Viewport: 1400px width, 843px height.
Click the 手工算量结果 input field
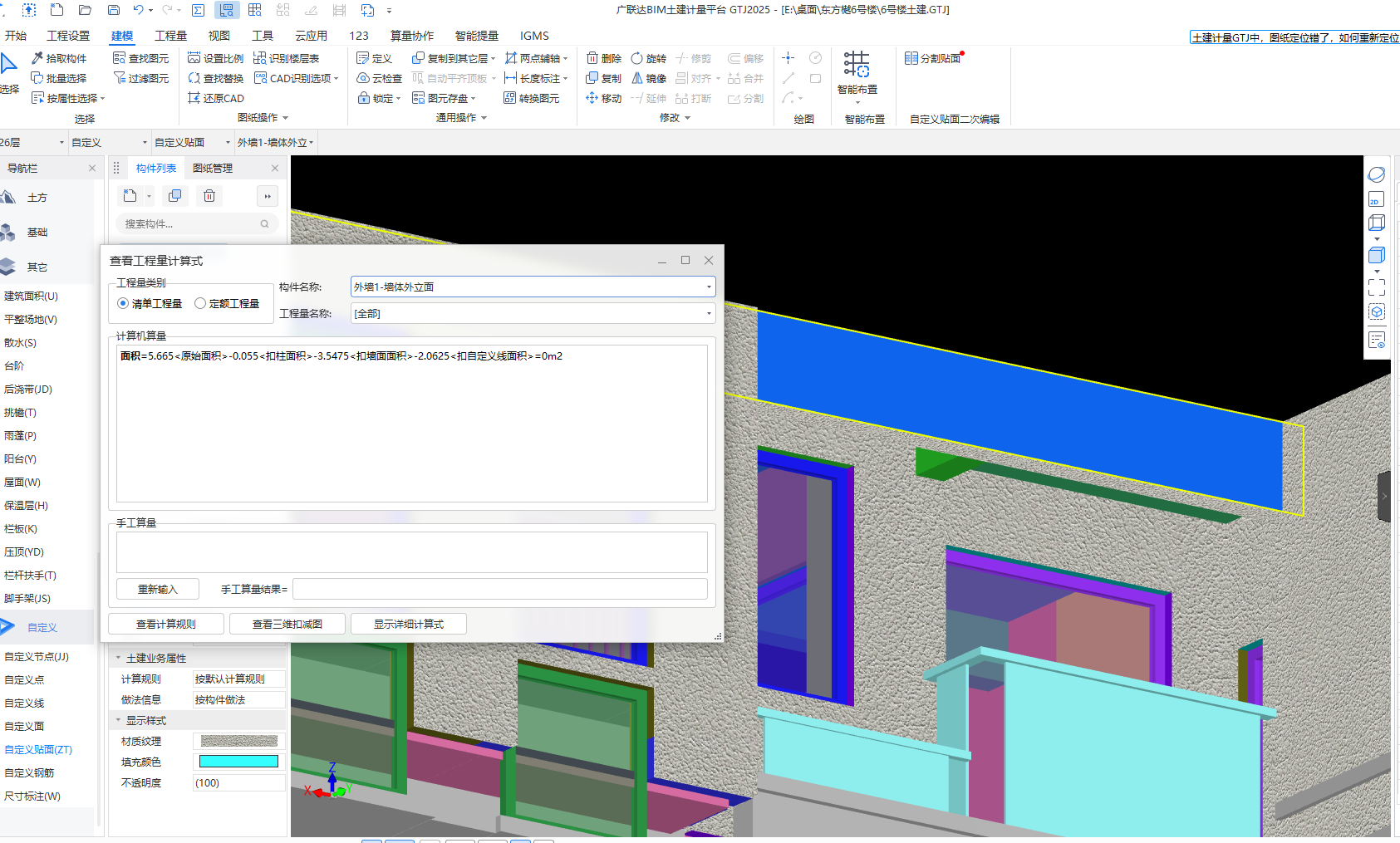tap(500, 589)
